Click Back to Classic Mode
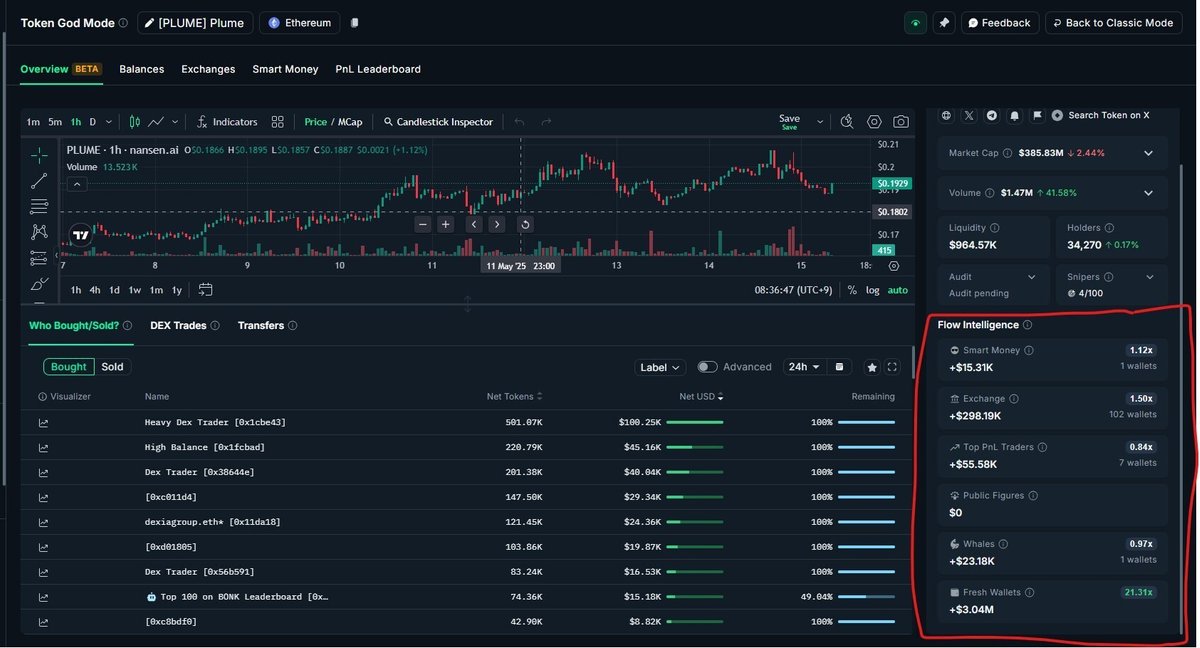 [1113, 22]
